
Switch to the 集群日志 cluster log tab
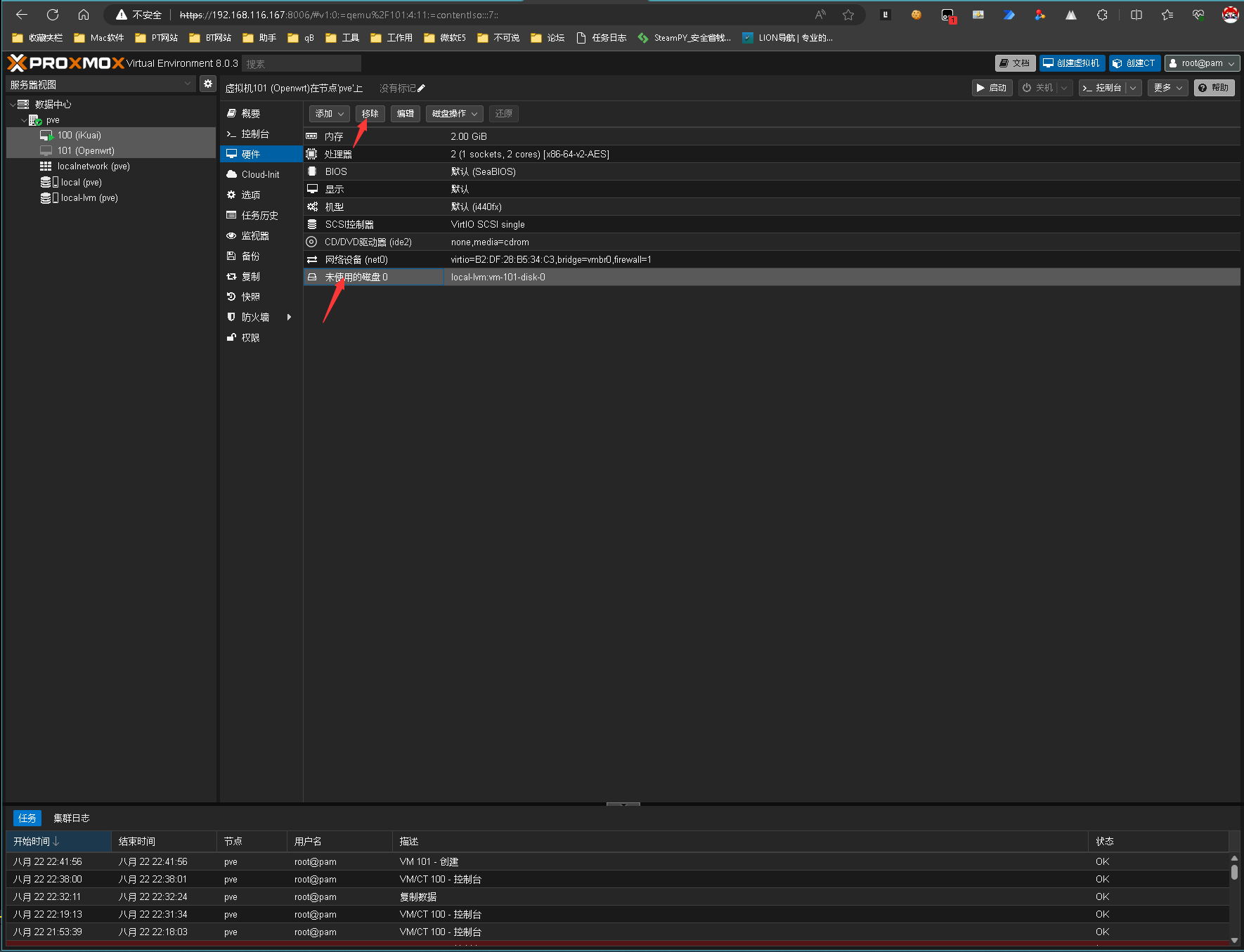pos(72,818)
